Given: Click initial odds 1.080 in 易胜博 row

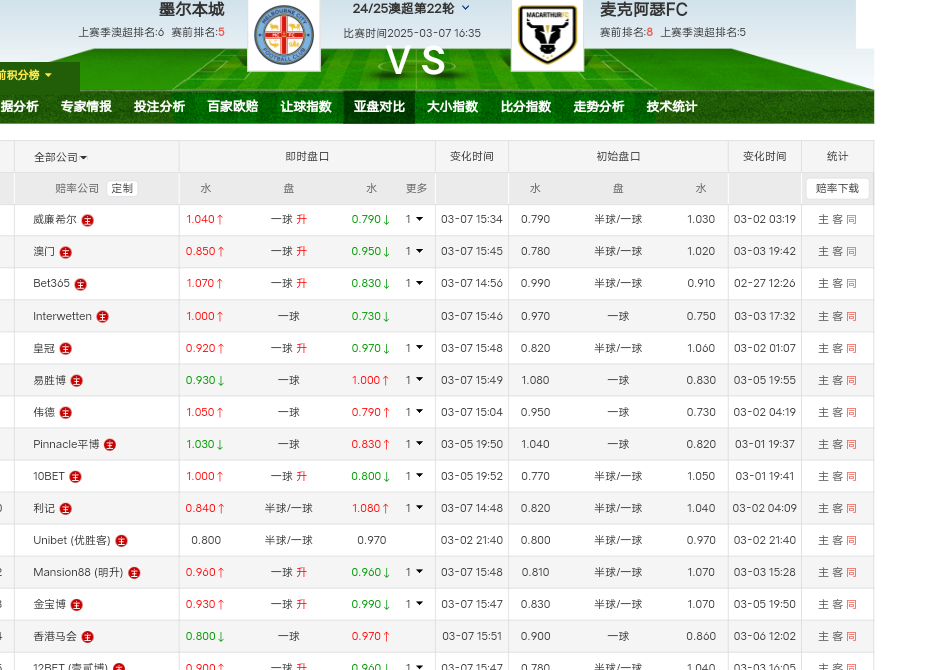Looking at the screenshot, I should [535, 380].
